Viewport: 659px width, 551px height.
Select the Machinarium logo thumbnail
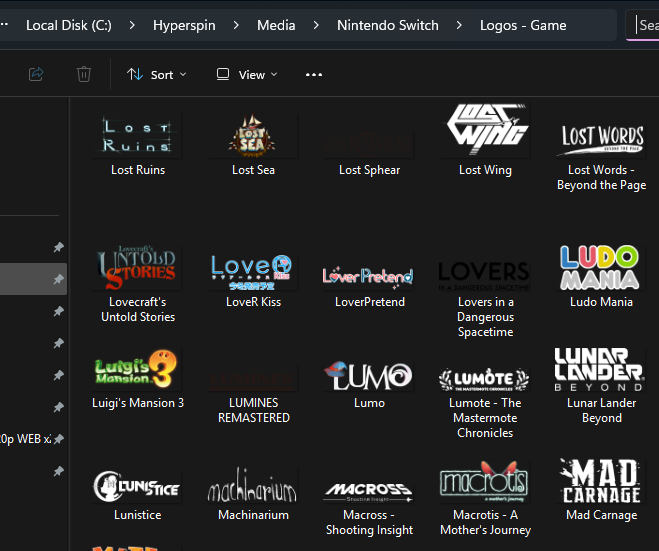[253, 485]
